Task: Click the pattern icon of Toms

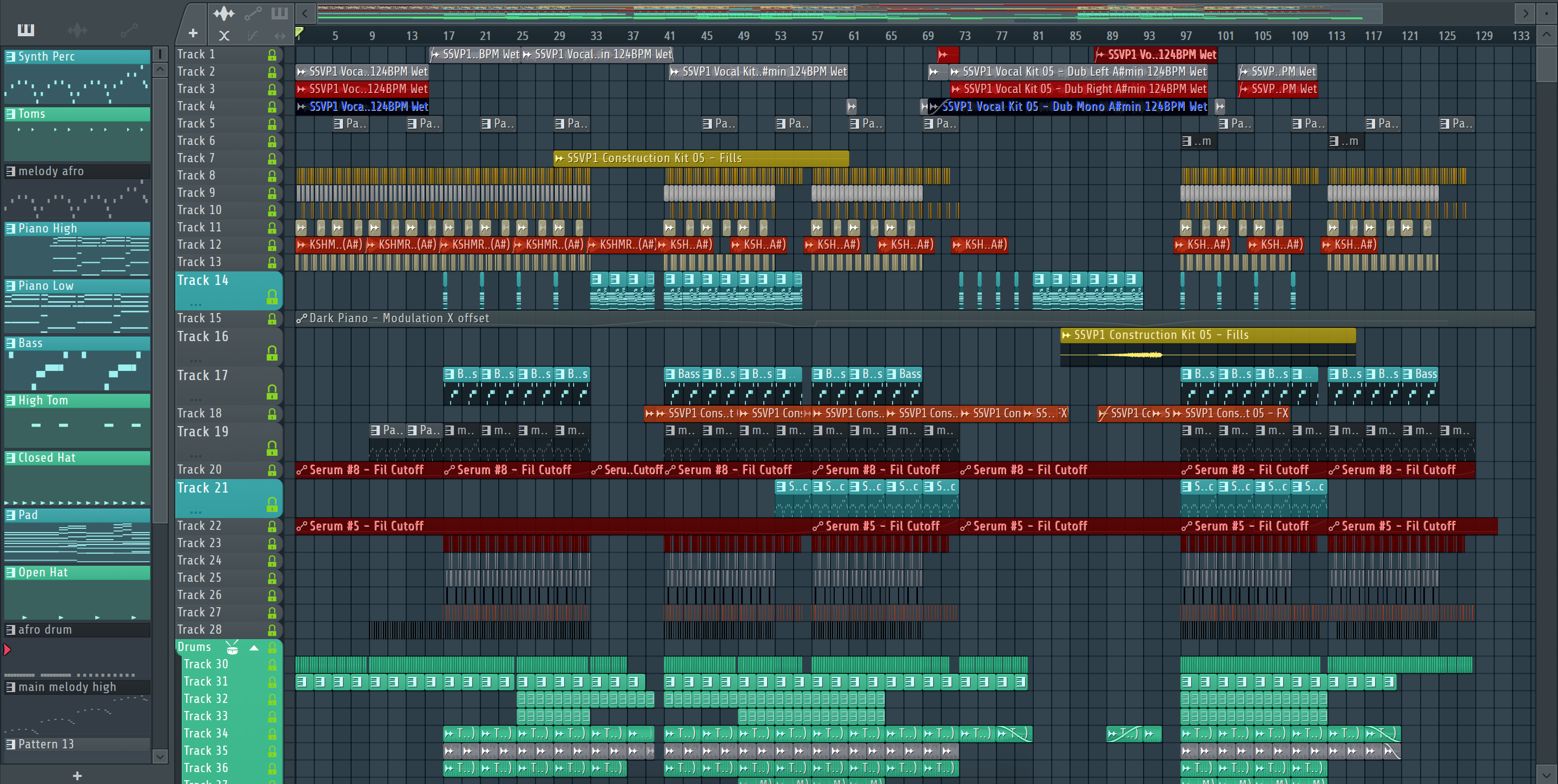Action: [x=10, y=114]
